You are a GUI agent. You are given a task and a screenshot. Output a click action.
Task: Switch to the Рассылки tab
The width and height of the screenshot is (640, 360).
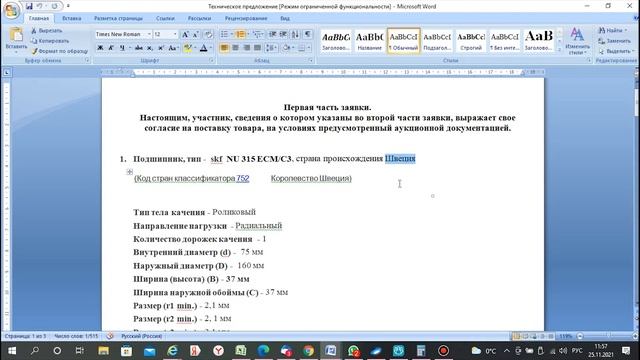pyautogui.click(x=199, y=18)
